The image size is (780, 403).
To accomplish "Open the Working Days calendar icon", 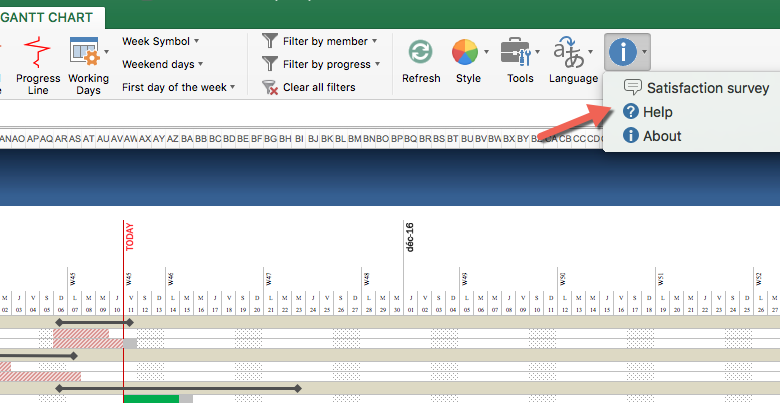I will (88, 52).
